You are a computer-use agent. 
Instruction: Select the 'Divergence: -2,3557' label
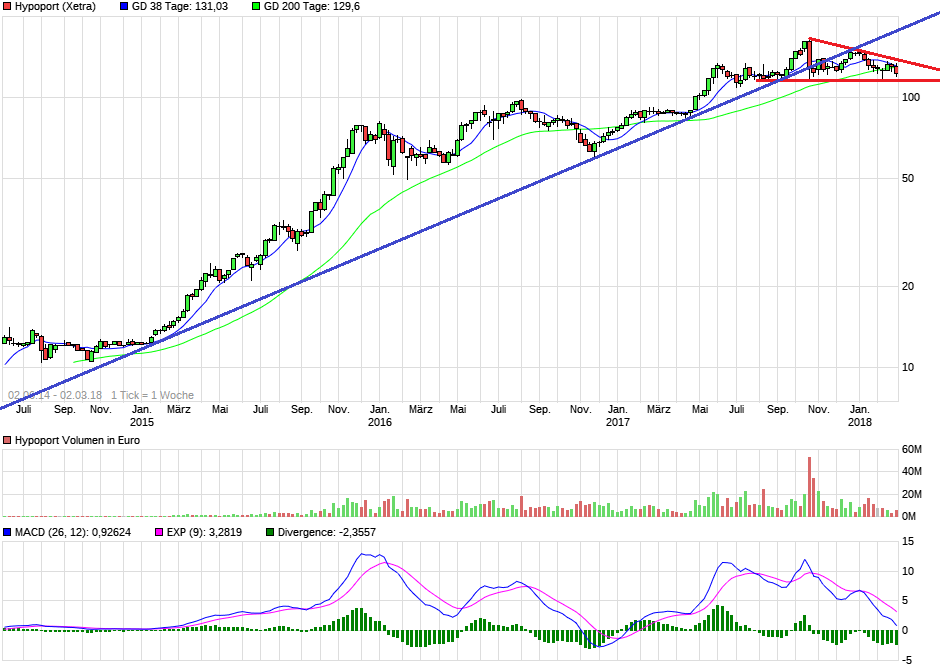tap(327, 532)
